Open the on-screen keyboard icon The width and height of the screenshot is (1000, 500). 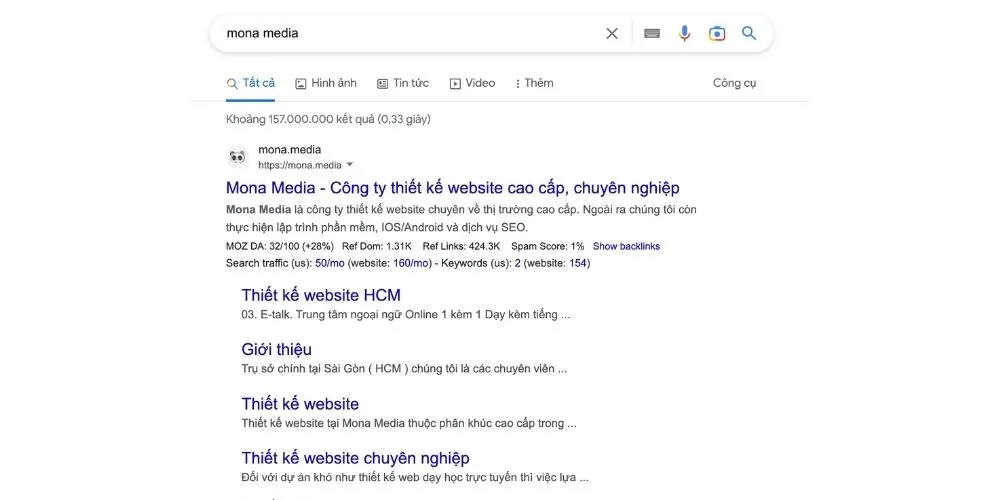click(x=652, y=33)
